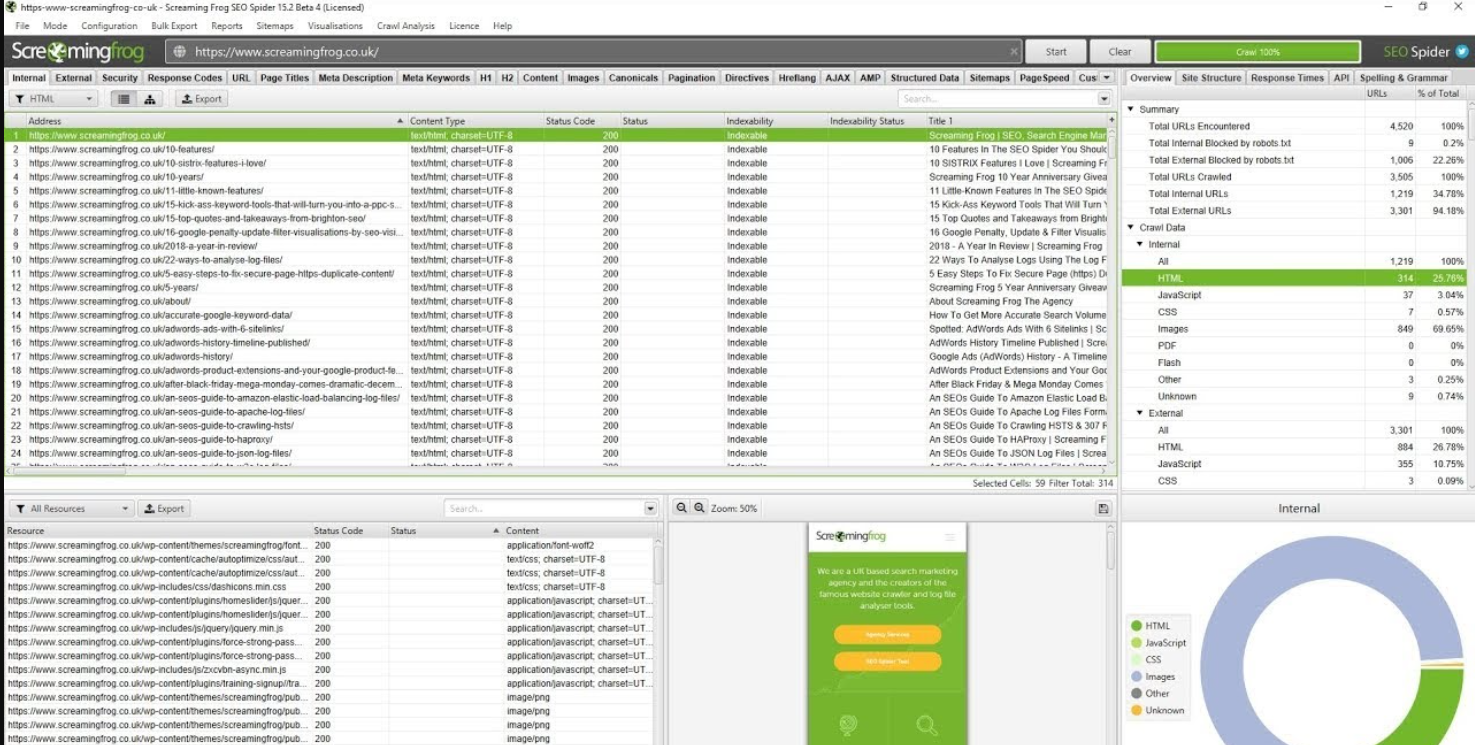The height and width of the screenshot is (745, 1475).
Task: Click Images legend swatch in chart
Action: (x=1137, y=677)
